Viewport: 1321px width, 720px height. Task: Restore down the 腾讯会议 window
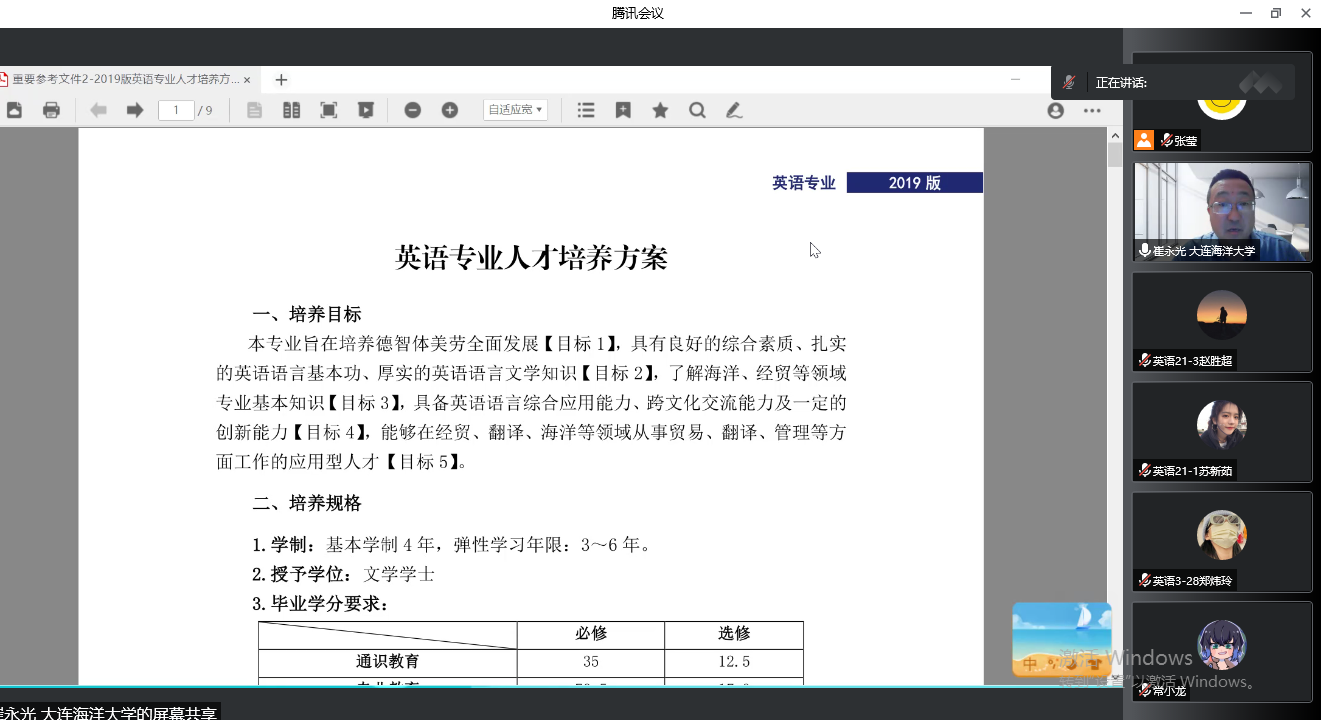coord(1276,13)
